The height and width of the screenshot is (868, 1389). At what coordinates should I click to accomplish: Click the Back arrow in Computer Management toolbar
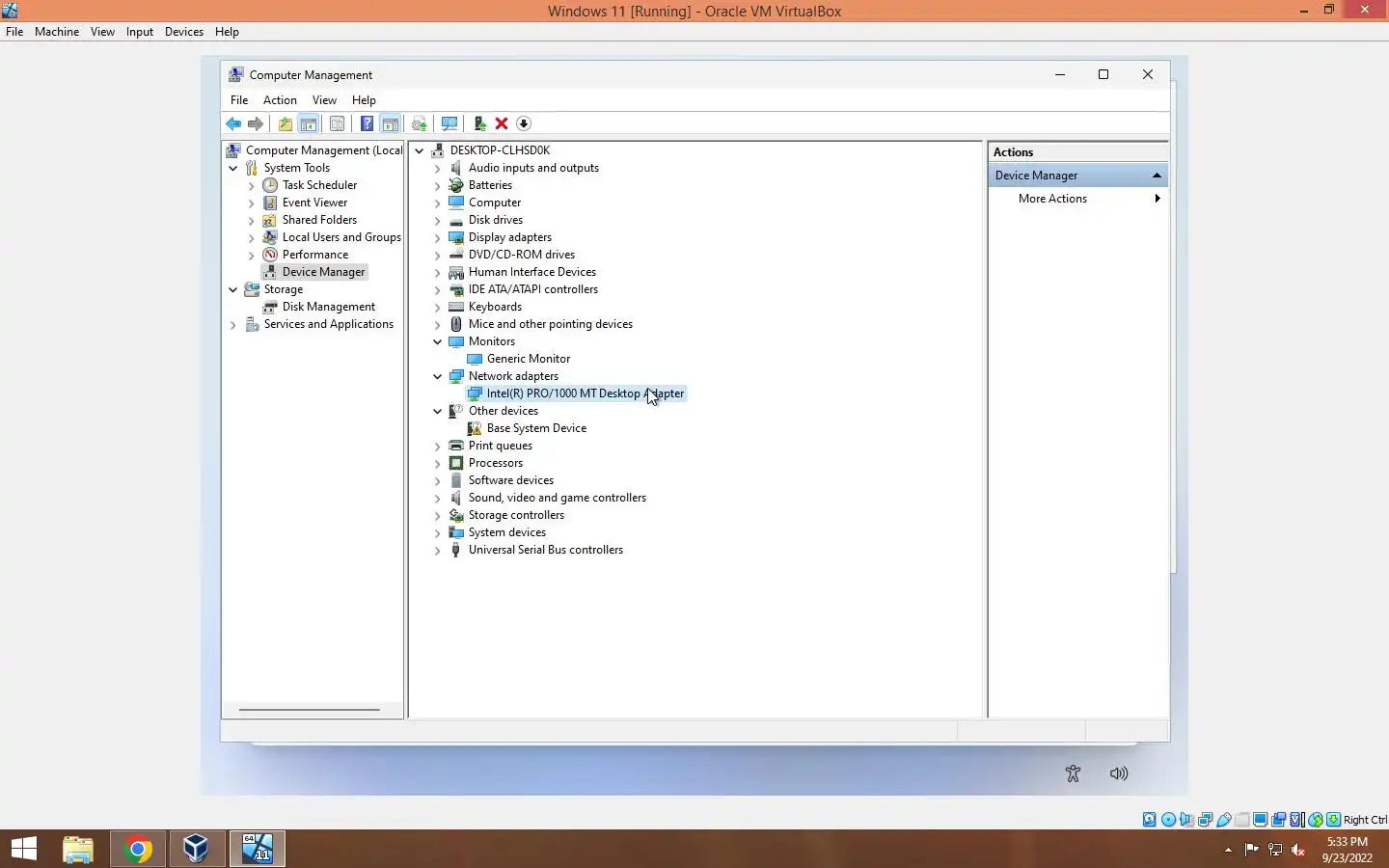233,123
